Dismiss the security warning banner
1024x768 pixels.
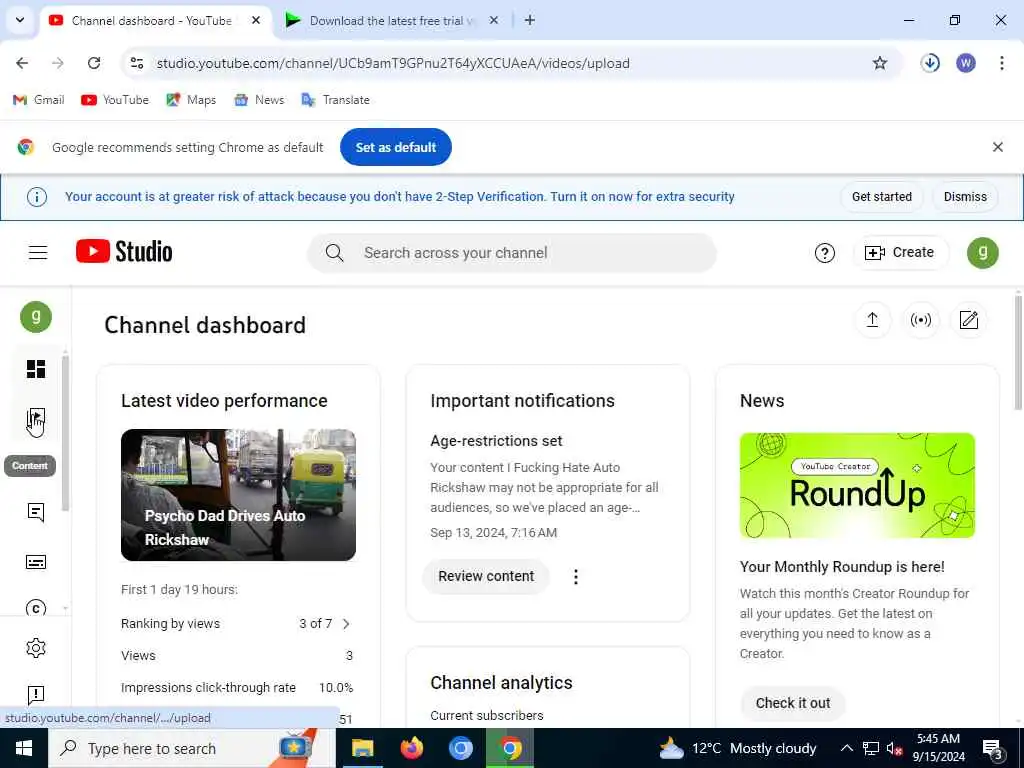coord(965,197)
